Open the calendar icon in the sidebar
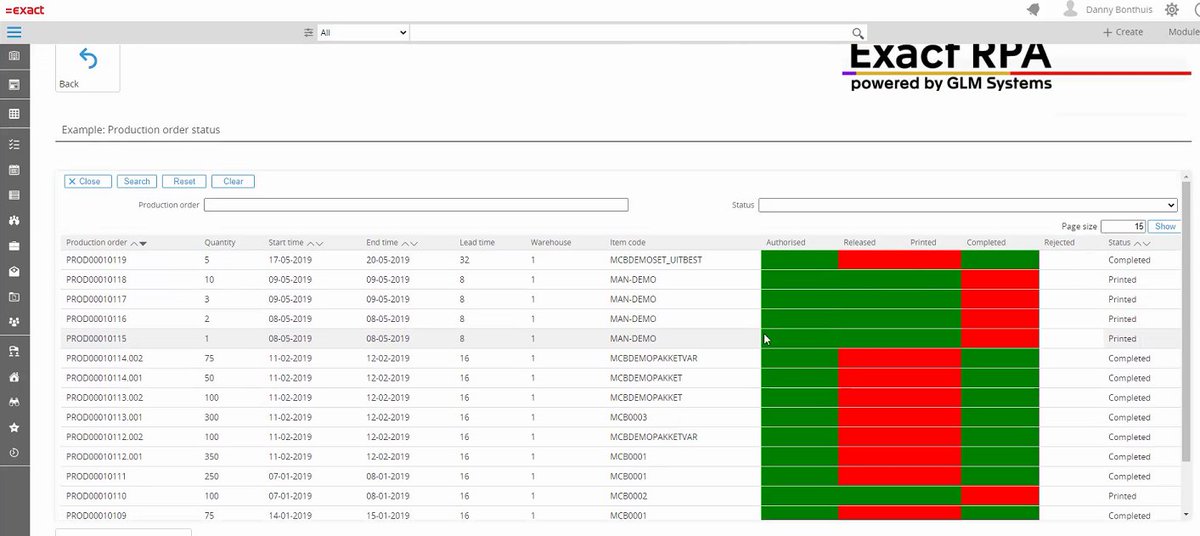Screen dimensions: 1200x536 pyautogui.click(x=14, y=170)
